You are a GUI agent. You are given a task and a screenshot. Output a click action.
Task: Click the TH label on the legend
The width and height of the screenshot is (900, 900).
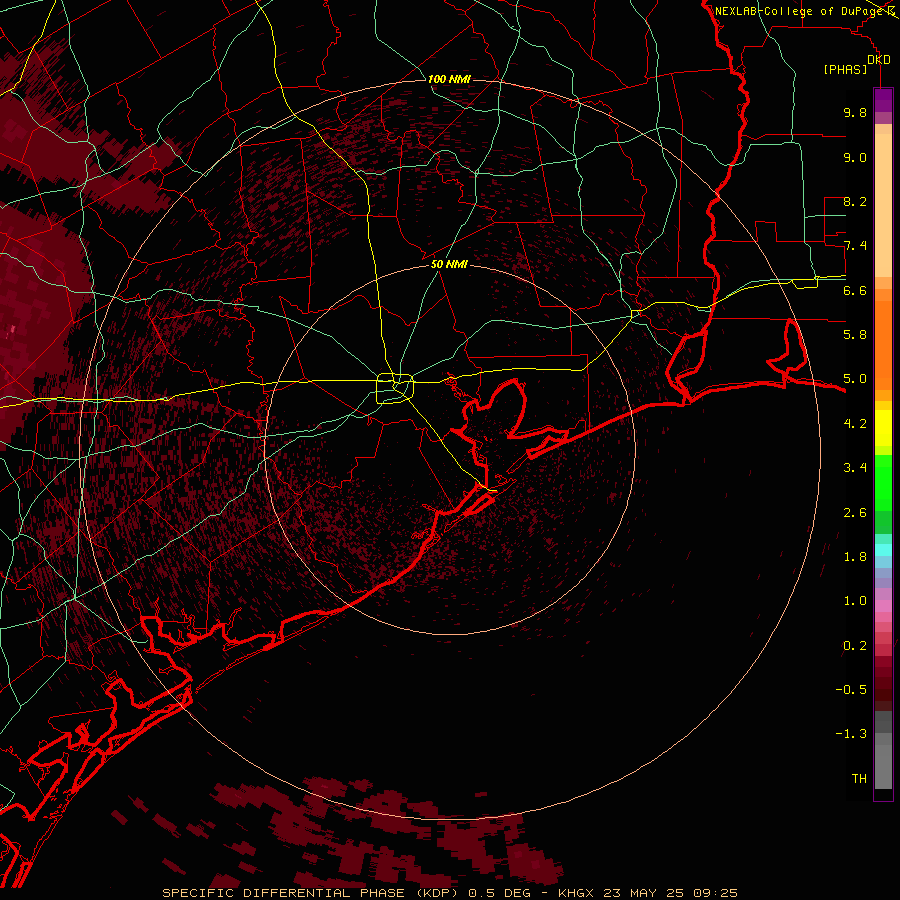coord(859,779)
